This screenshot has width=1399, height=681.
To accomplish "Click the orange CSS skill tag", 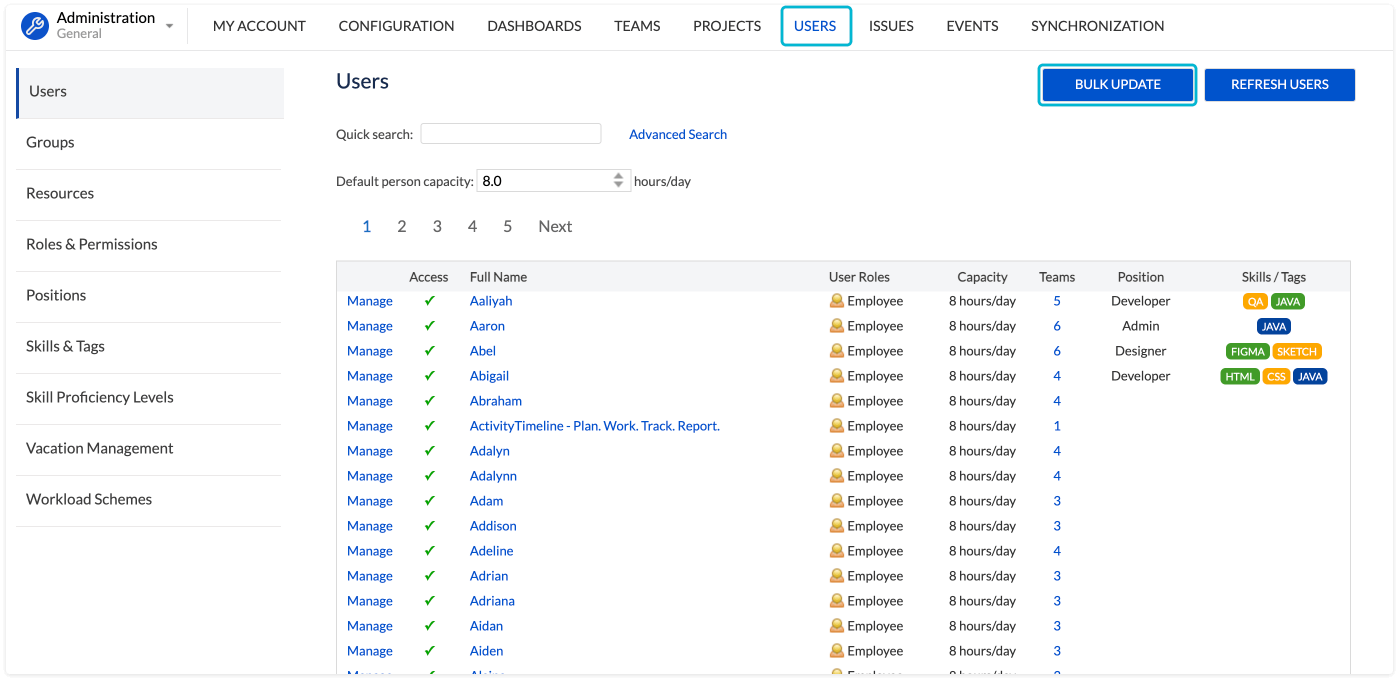I will tap(1276, 376).
